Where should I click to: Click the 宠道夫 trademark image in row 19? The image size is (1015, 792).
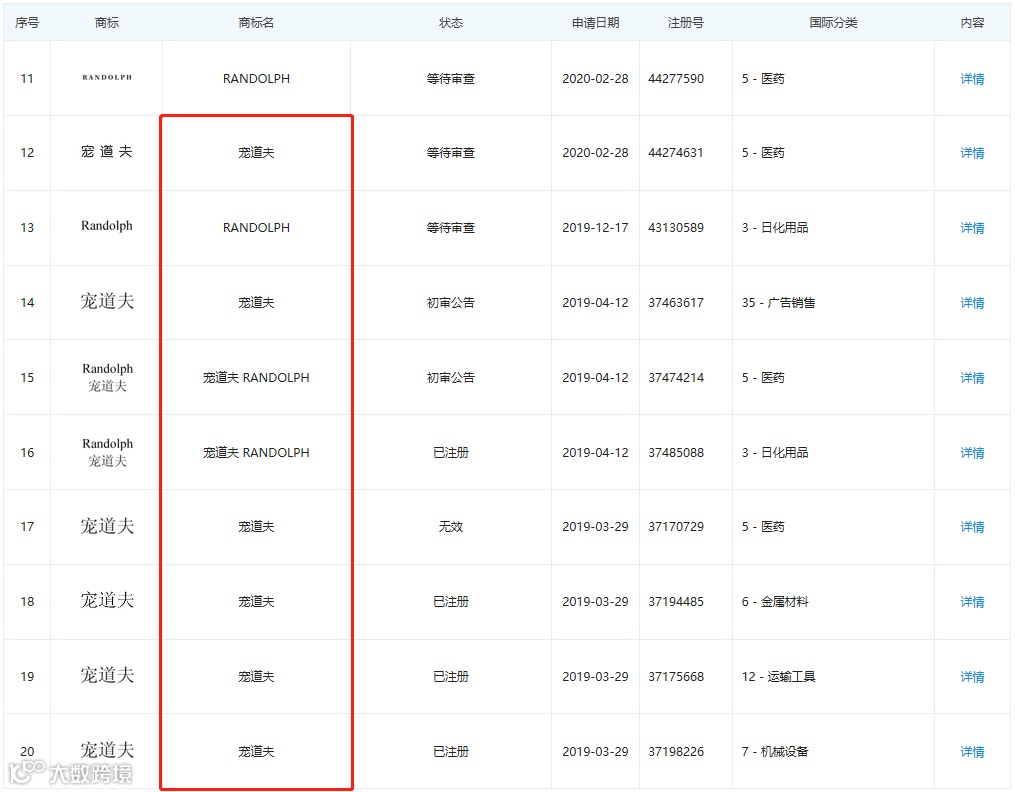pos(107,675)
